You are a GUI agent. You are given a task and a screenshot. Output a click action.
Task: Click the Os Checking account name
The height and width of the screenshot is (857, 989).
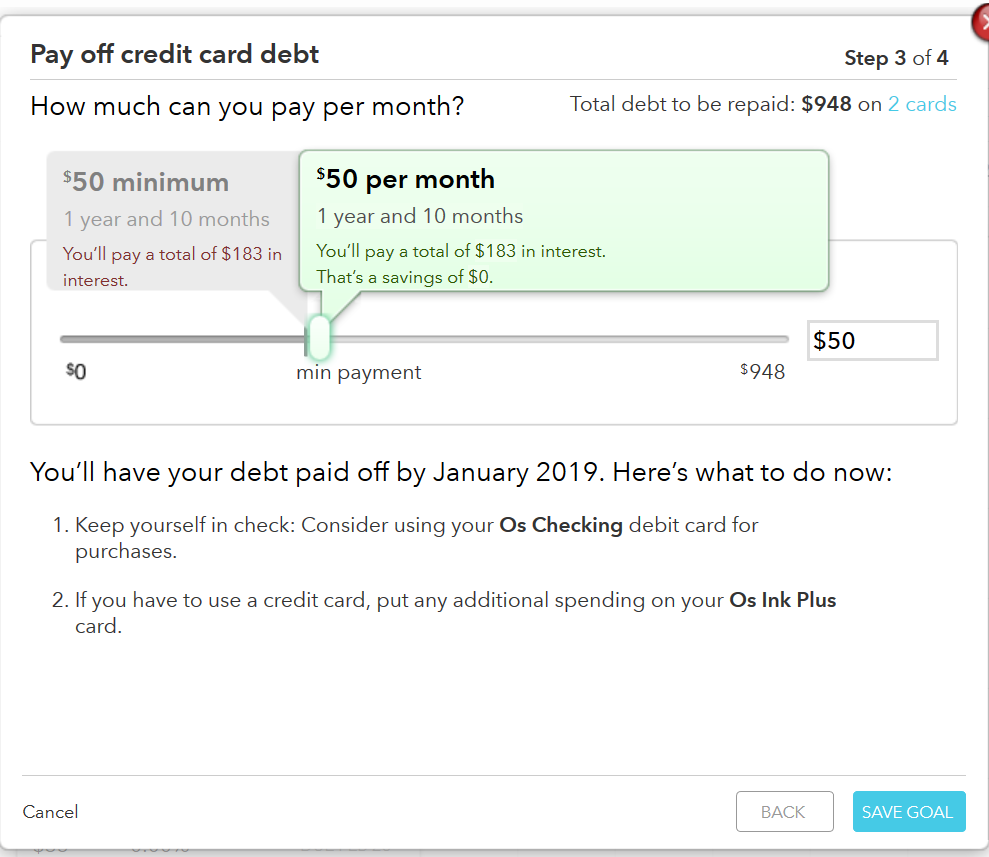pos(561,525)
